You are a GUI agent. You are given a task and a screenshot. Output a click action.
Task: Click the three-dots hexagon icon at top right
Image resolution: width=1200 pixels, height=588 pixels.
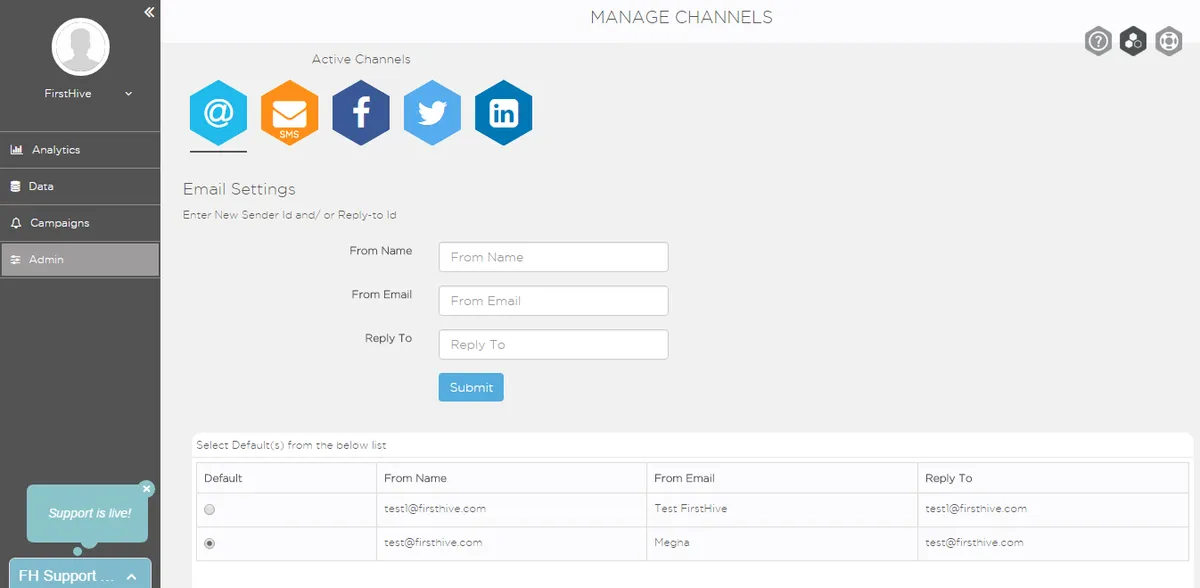[1133, 41]
